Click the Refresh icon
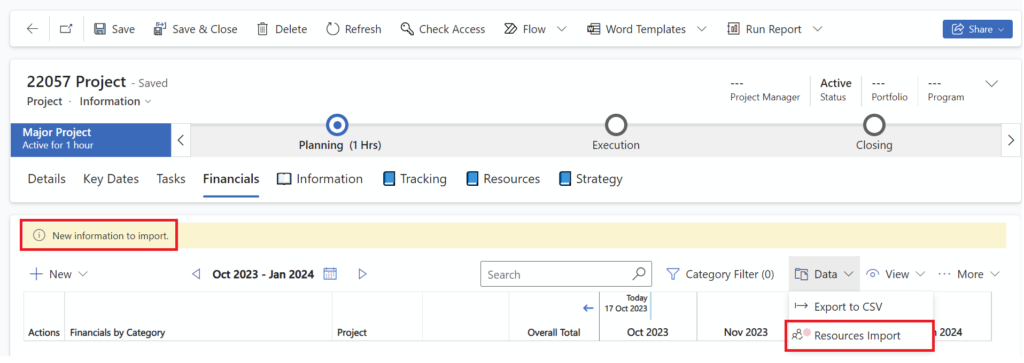The width and height of the screenshot is (1024, 363). [332, 29]
